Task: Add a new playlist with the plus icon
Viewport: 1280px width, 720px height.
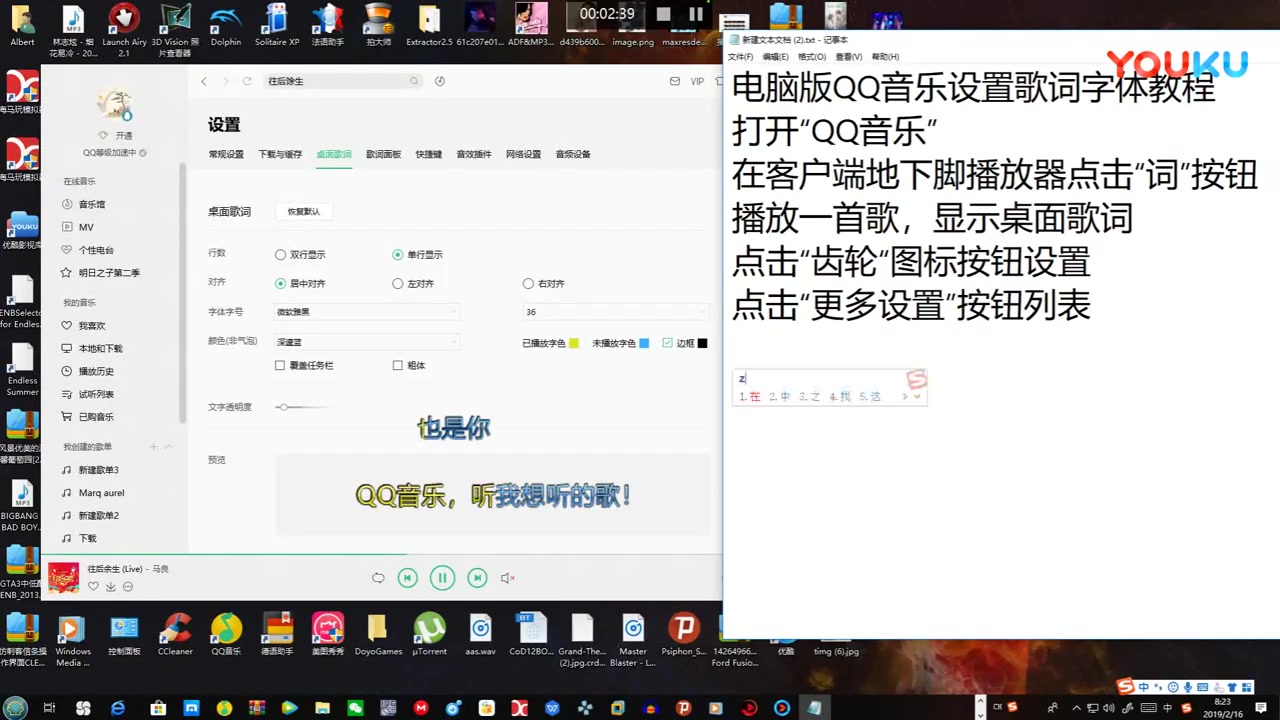Action: tap(153, 447)
